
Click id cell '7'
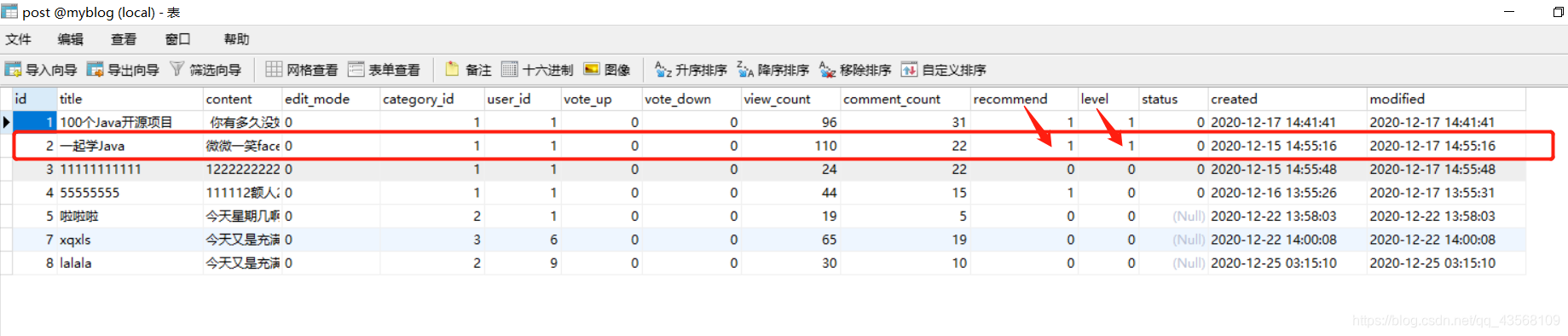pyautogui.click(x=35, y=240)
